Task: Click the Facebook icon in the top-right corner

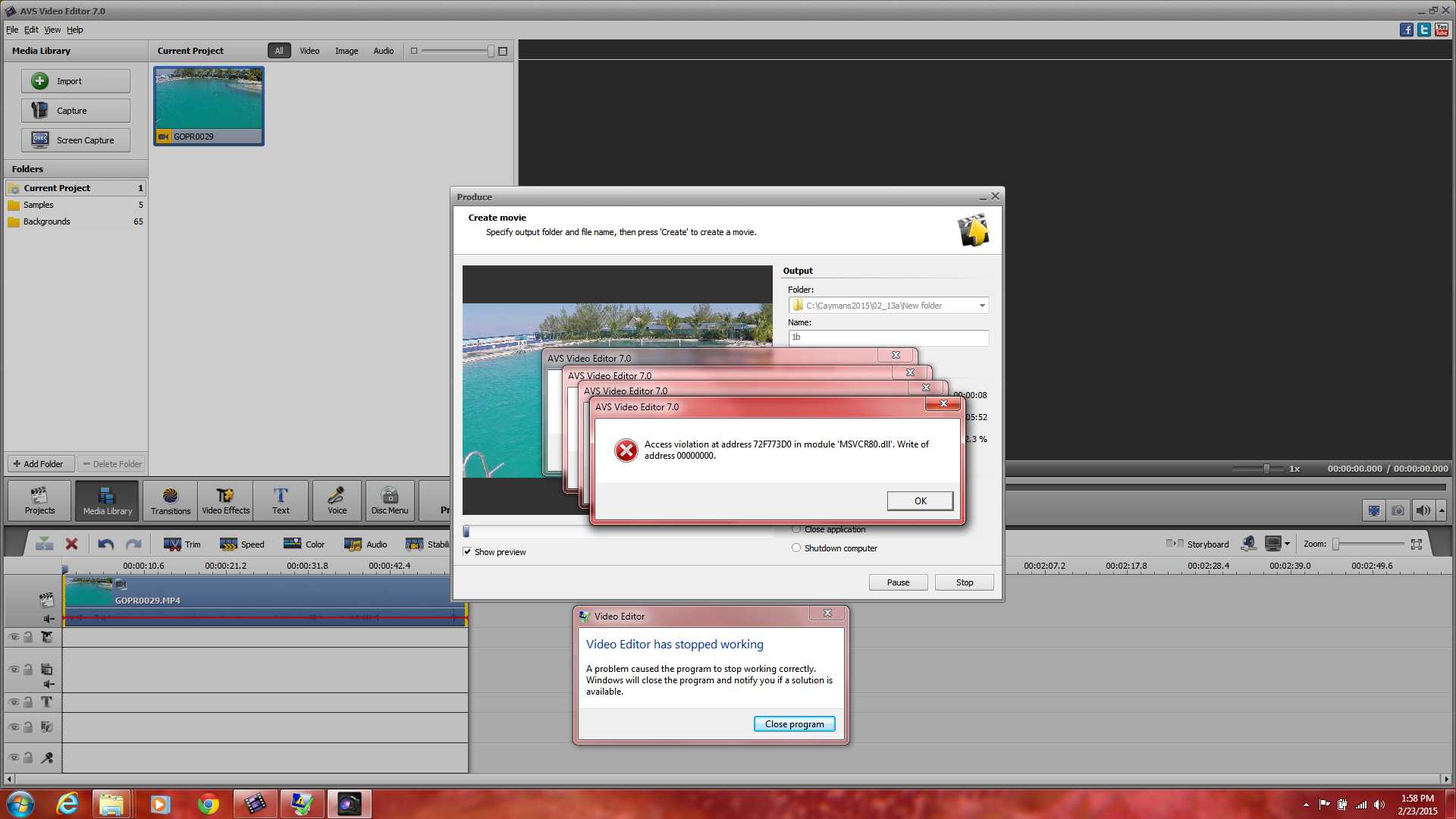Action: [1406, 30]
